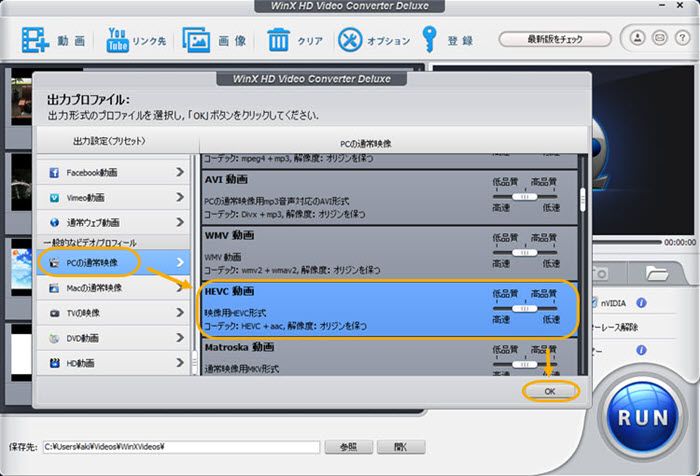
Task: Click the blue RUN button
Action: pyautogui.click(x=643, y=418)
